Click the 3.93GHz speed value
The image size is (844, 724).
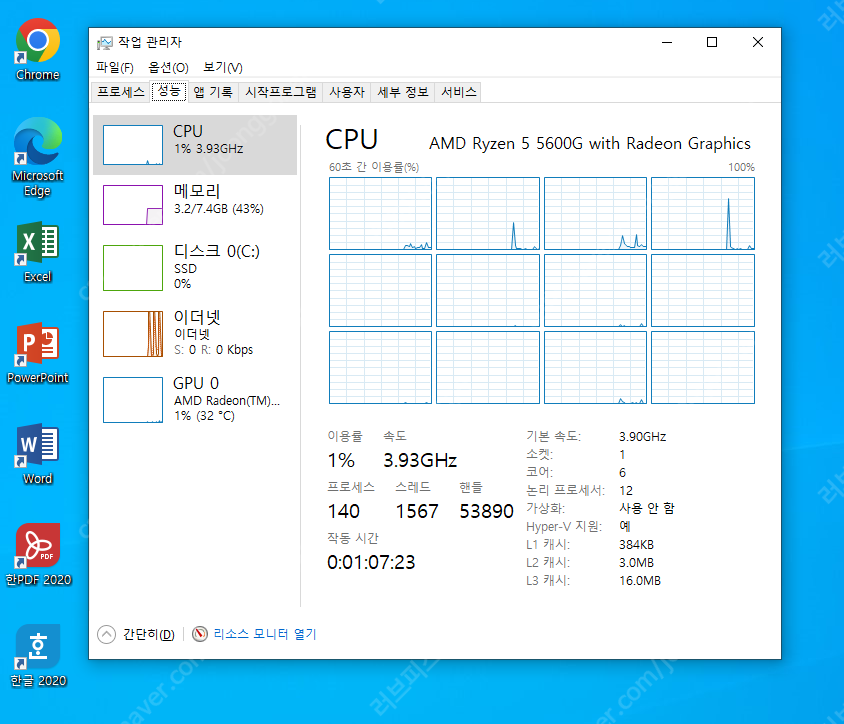(420, 460)
